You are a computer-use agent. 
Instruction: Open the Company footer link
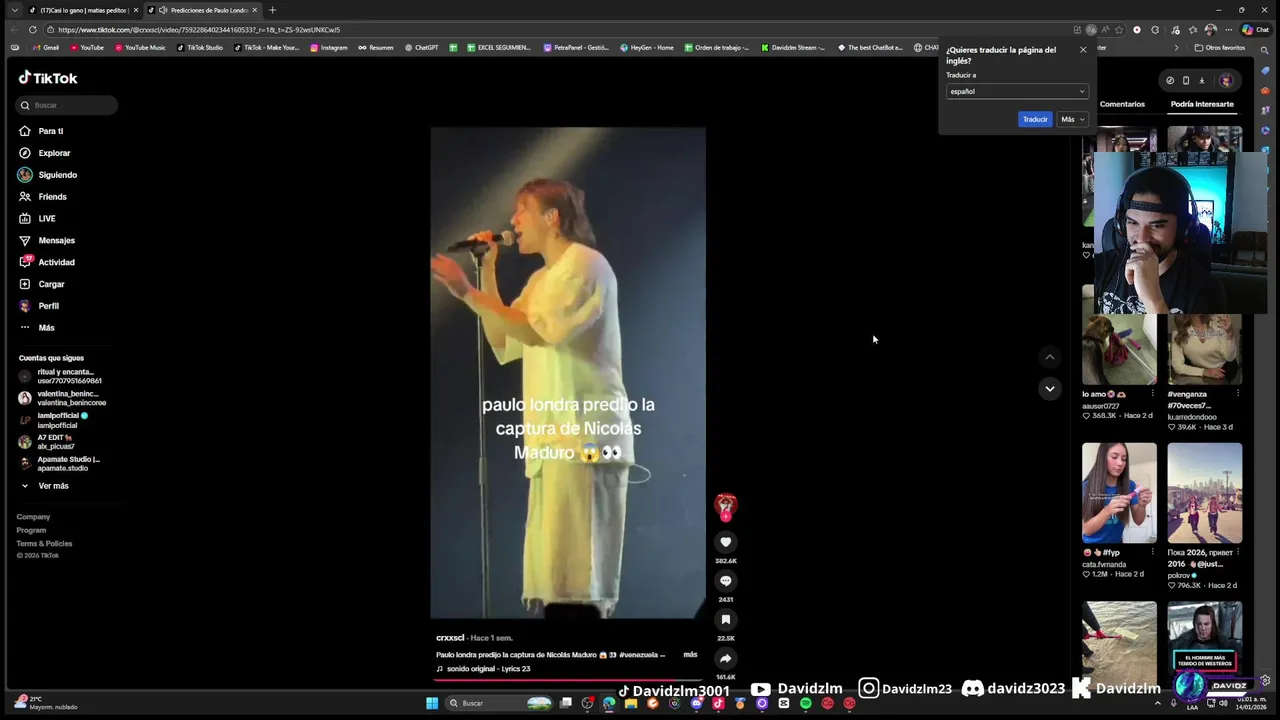33,517
